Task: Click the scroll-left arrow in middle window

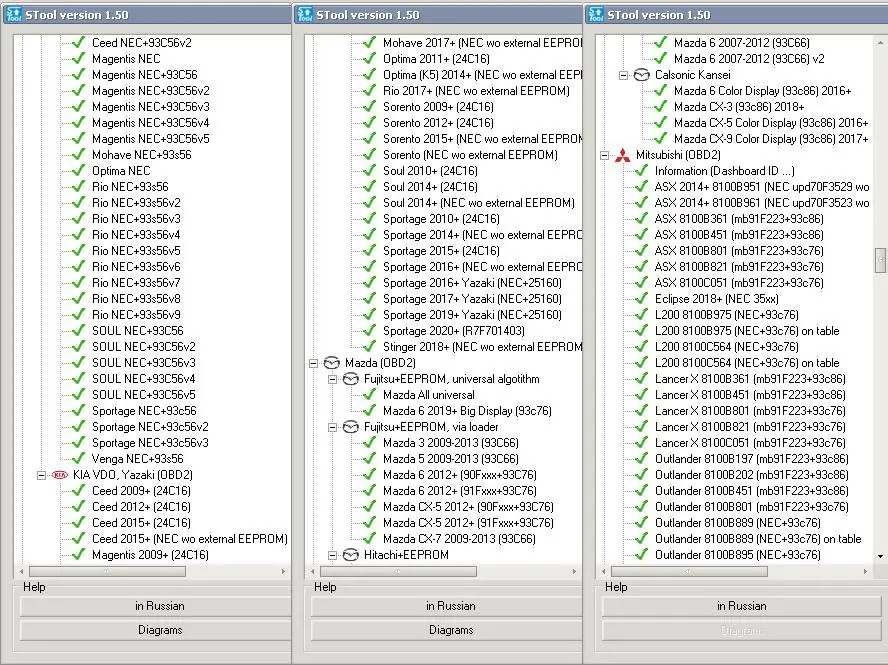Action: coord(313,572)
